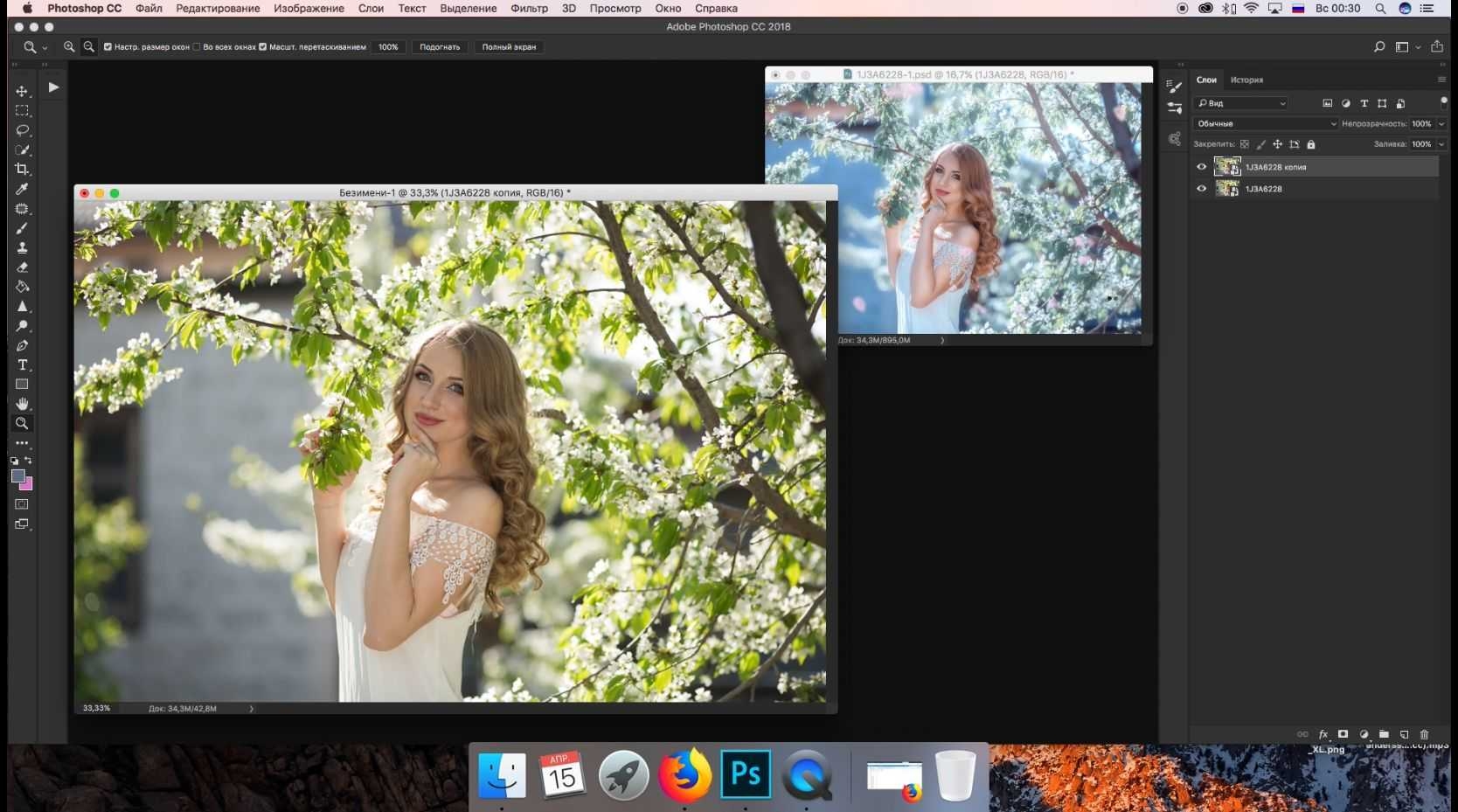Image resolution: width=1458 pixels, height=812 pixels.
Task: Open Firefox from the Dock
Action: (684, 775)
